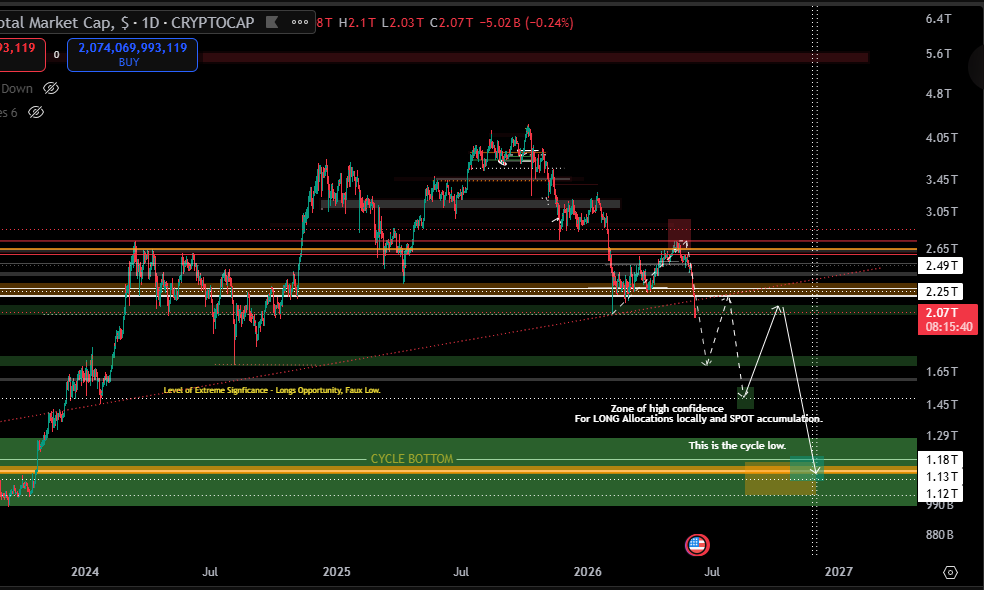Toggle the eye icon next to Down indicator
This screenshot has width=984, height=590.
pos(51,88)
